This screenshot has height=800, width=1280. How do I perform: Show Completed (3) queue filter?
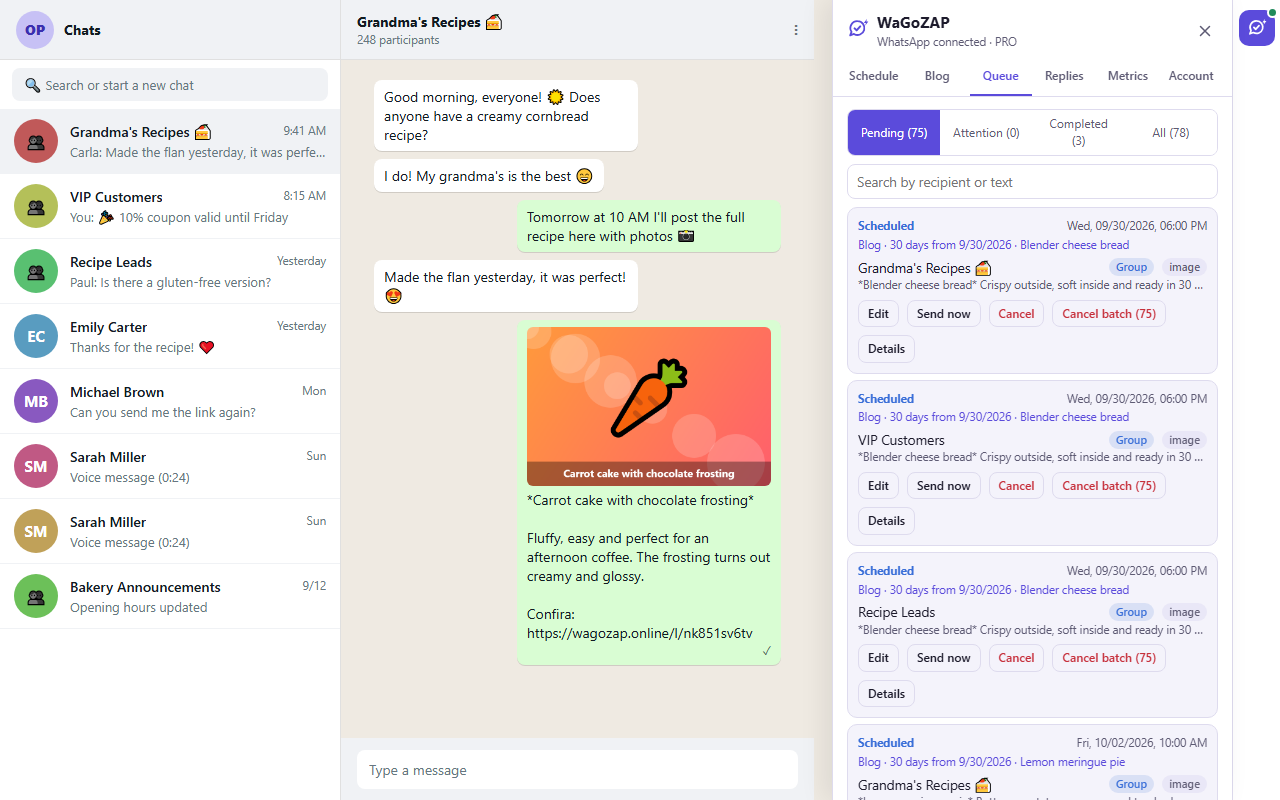click(x=1078, y=132)
